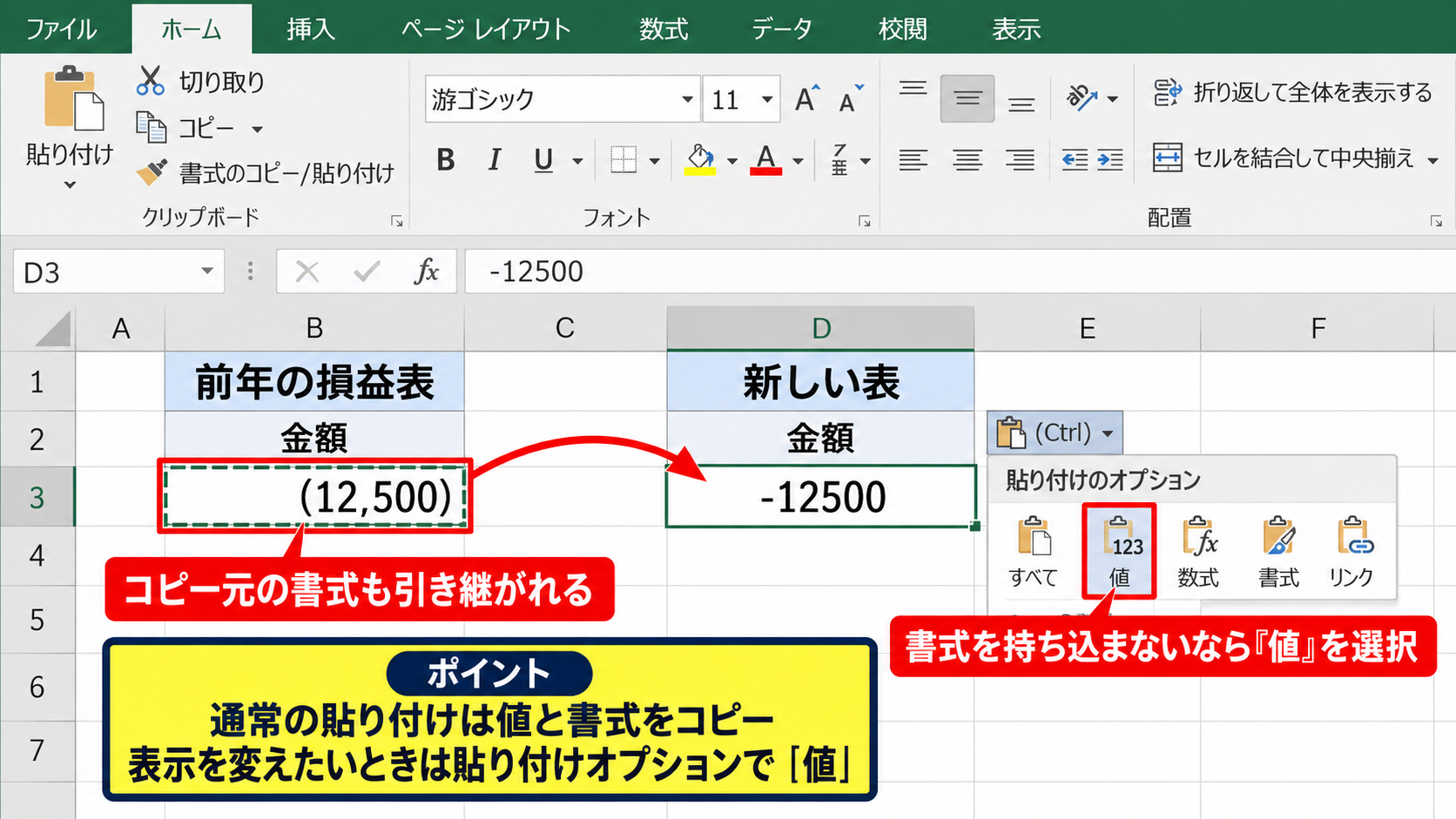Open the ファイル tab
The height and width of the screenshot is (819, 1456).
tap(61, 29)
